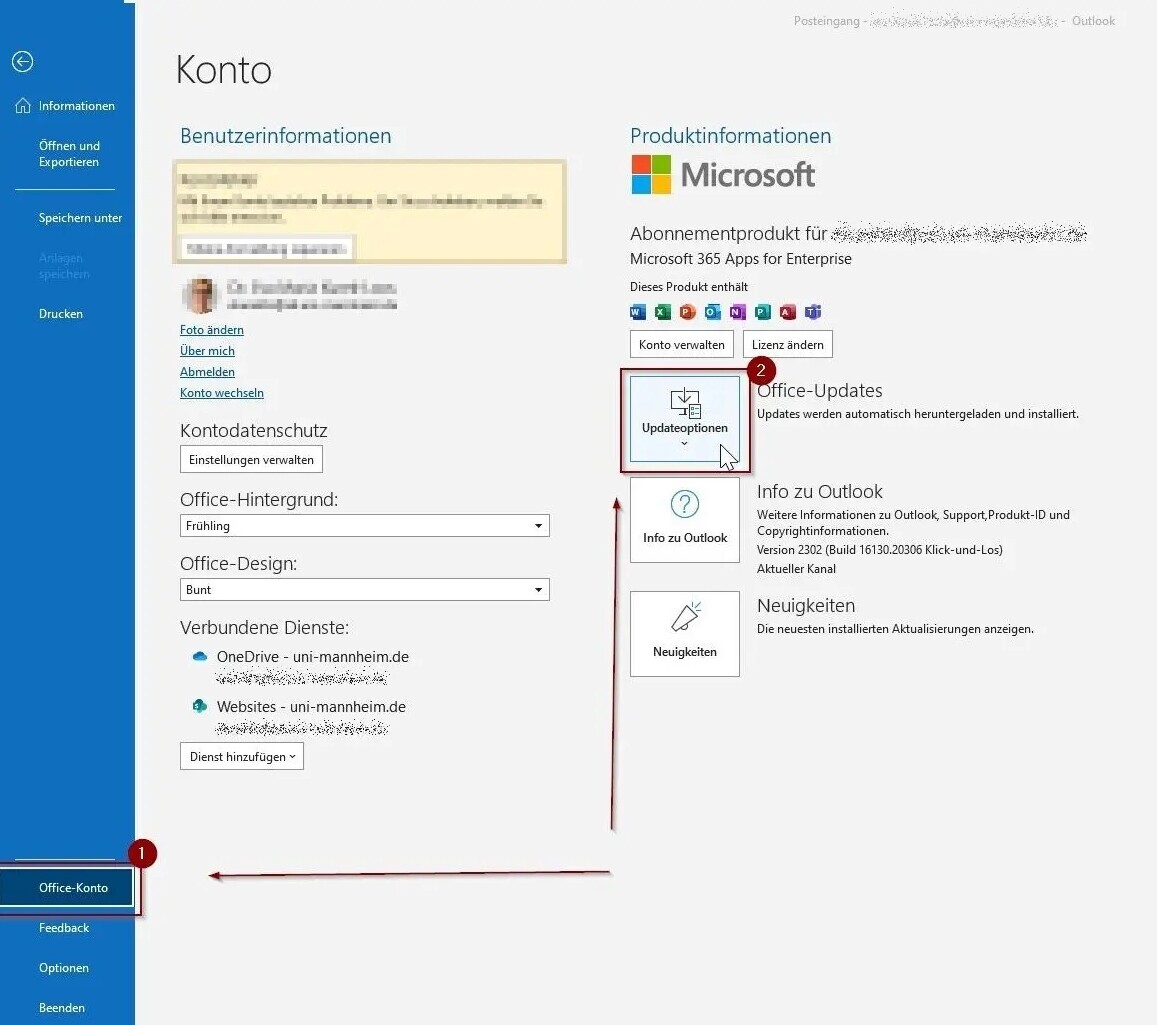Select Öffnen und Exportieren in sidebar
This screenshot has width=1157, height=1025.
click(x=69, y=153)
